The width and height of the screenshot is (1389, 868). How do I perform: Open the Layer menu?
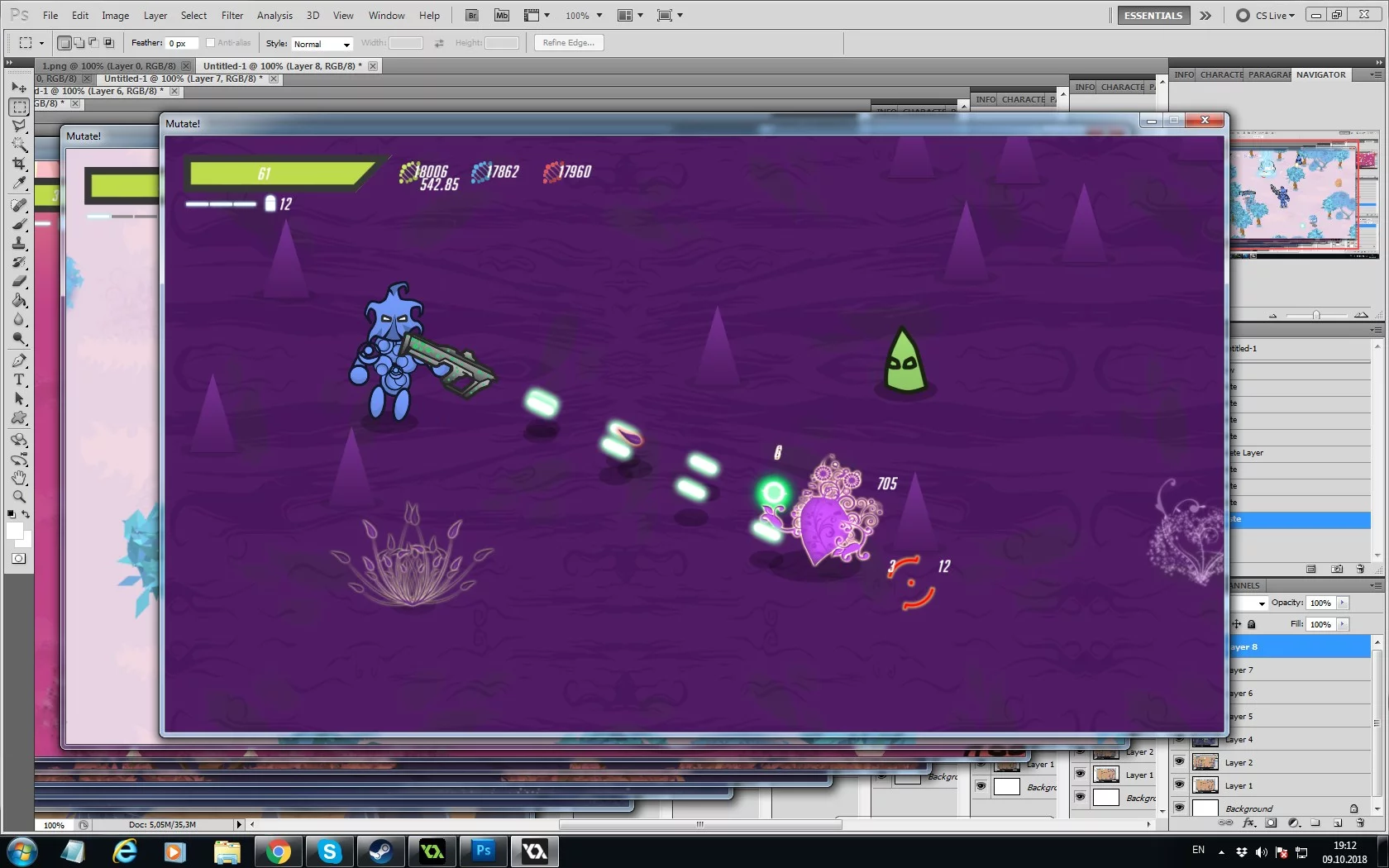click(155, 15)
